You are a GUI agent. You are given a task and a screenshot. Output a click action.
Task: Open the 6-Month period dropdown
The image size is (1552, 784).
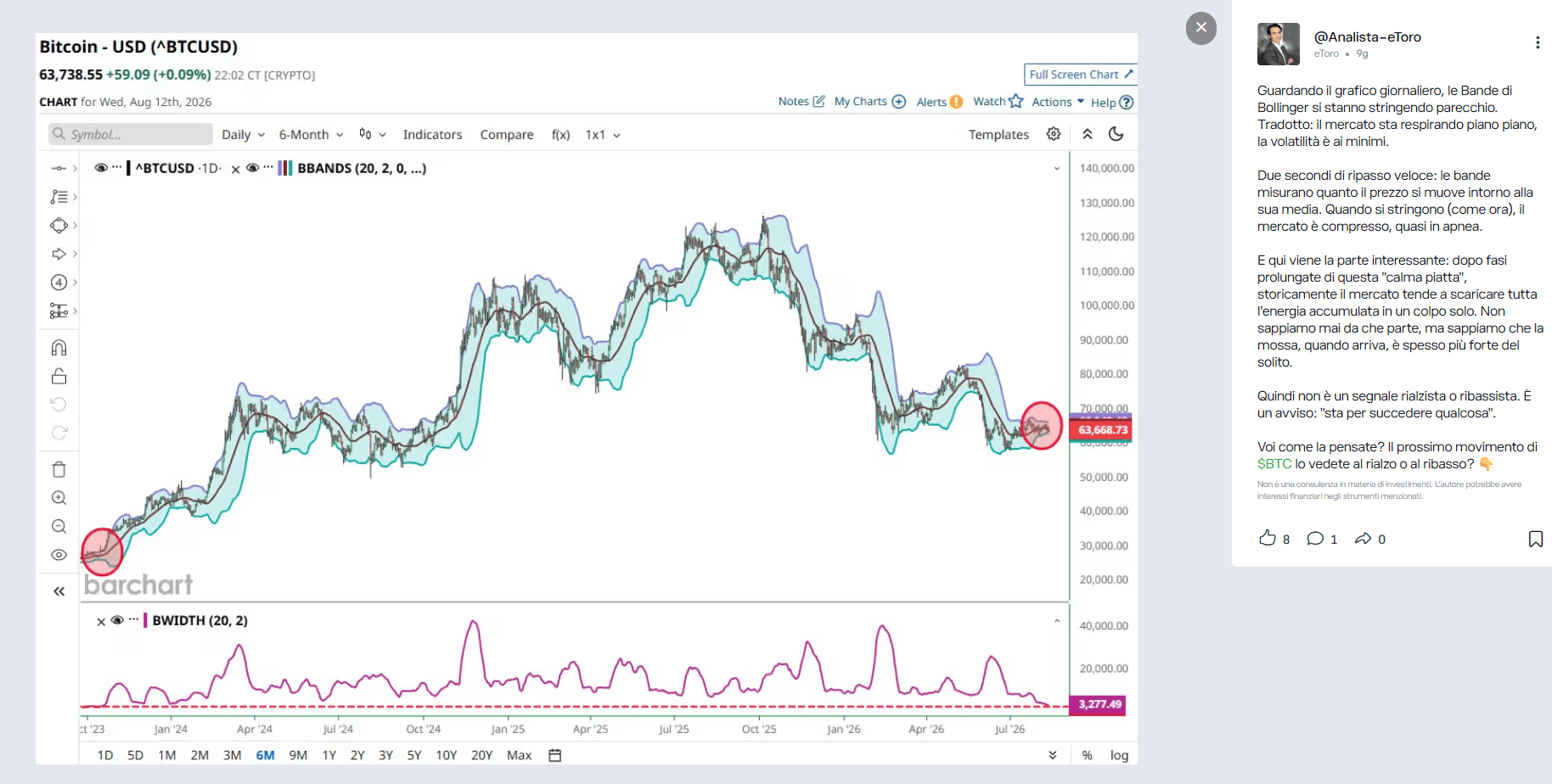click(x=311, y=134)
